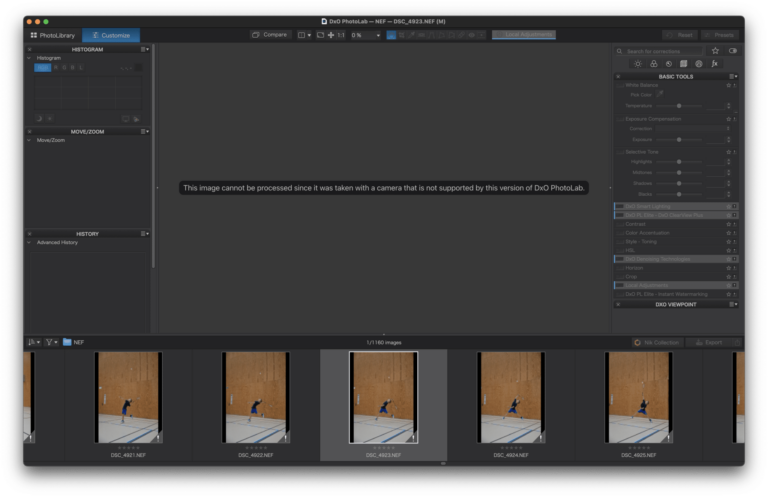Switch to the Customize tab
This screenshot has height=497, width=768.
(111, 34)
